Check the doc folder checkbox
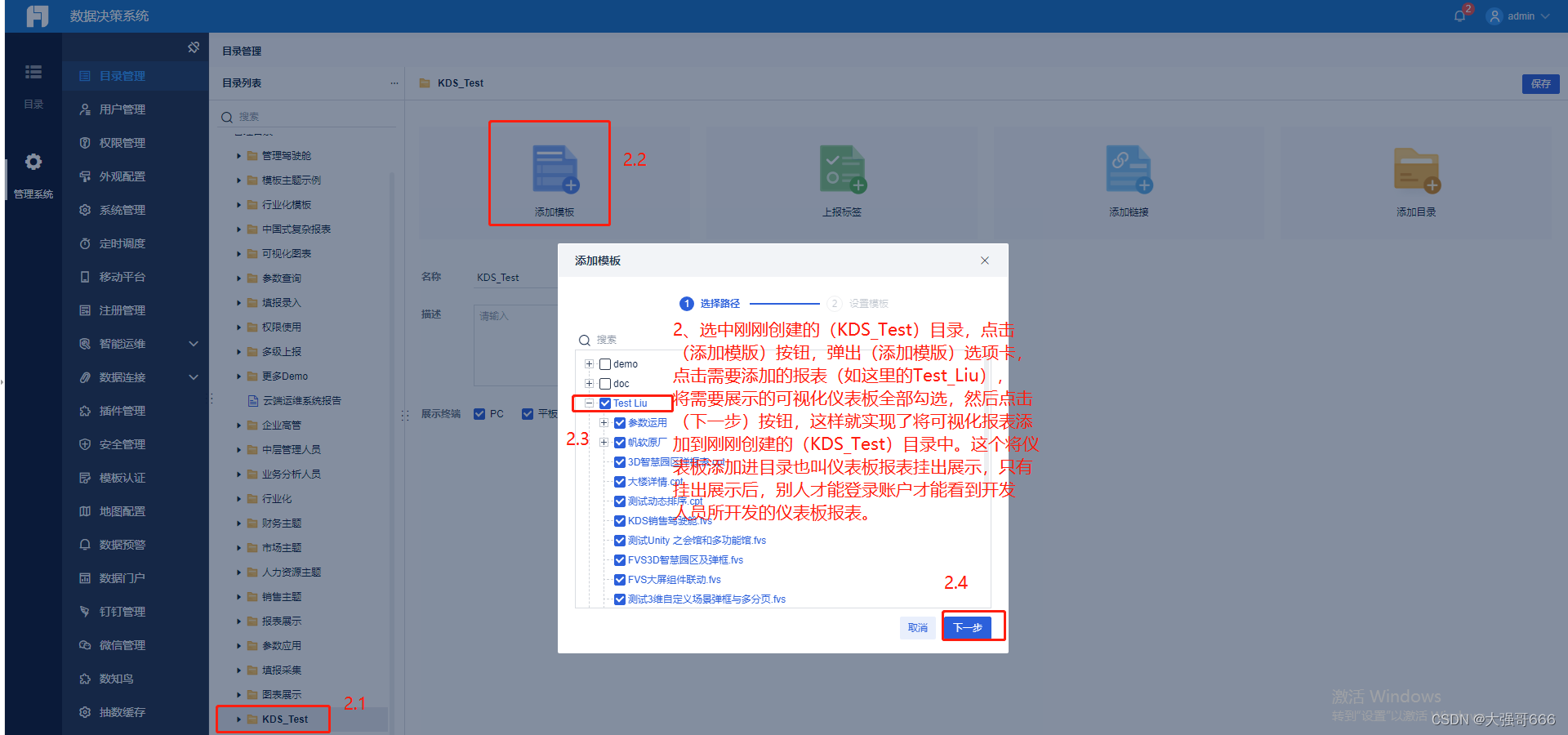Screen dimensions: 1568x735 point(605,384)
